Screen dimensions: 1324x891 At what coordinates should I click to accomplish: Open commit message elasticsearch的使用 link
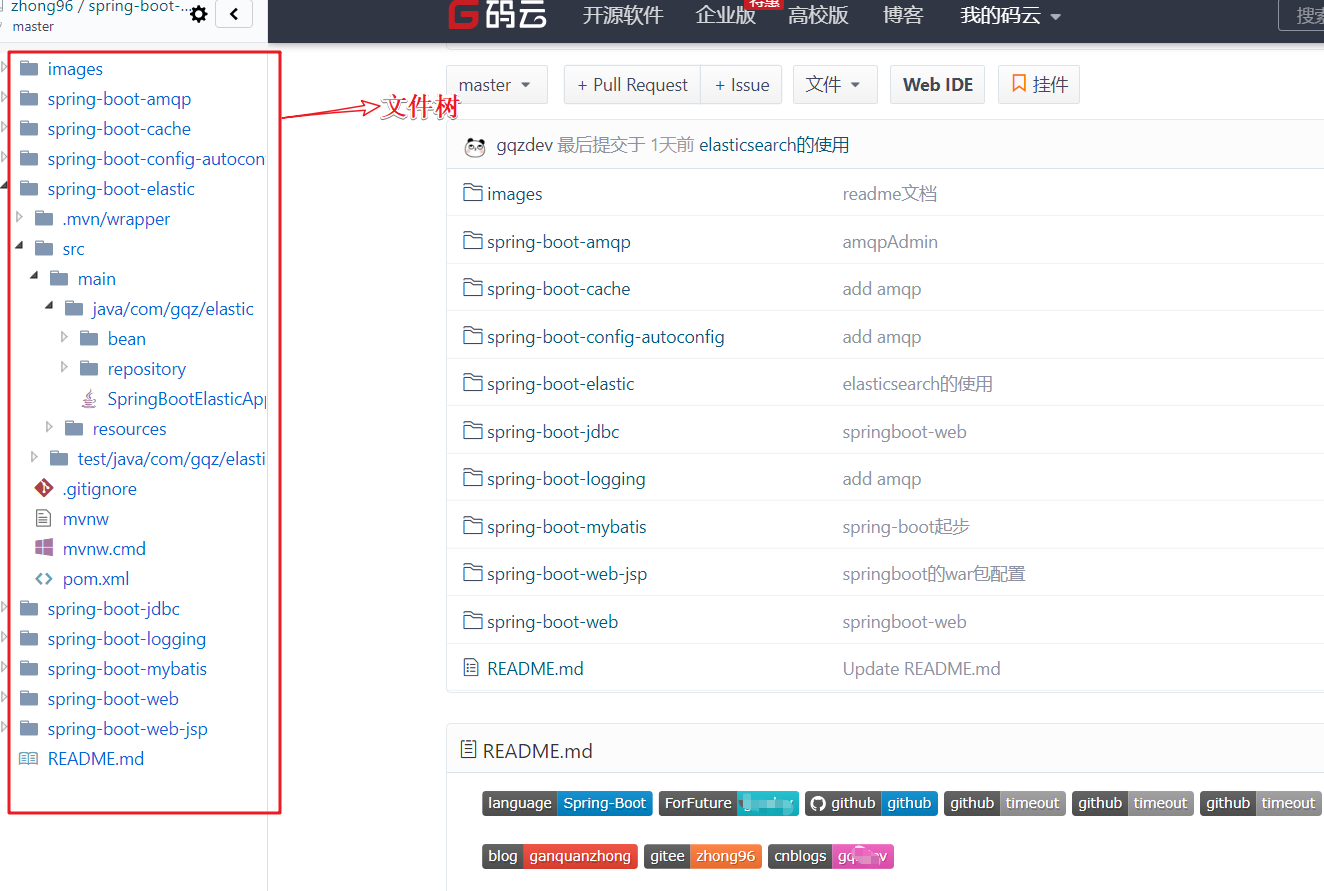point(774,145)
